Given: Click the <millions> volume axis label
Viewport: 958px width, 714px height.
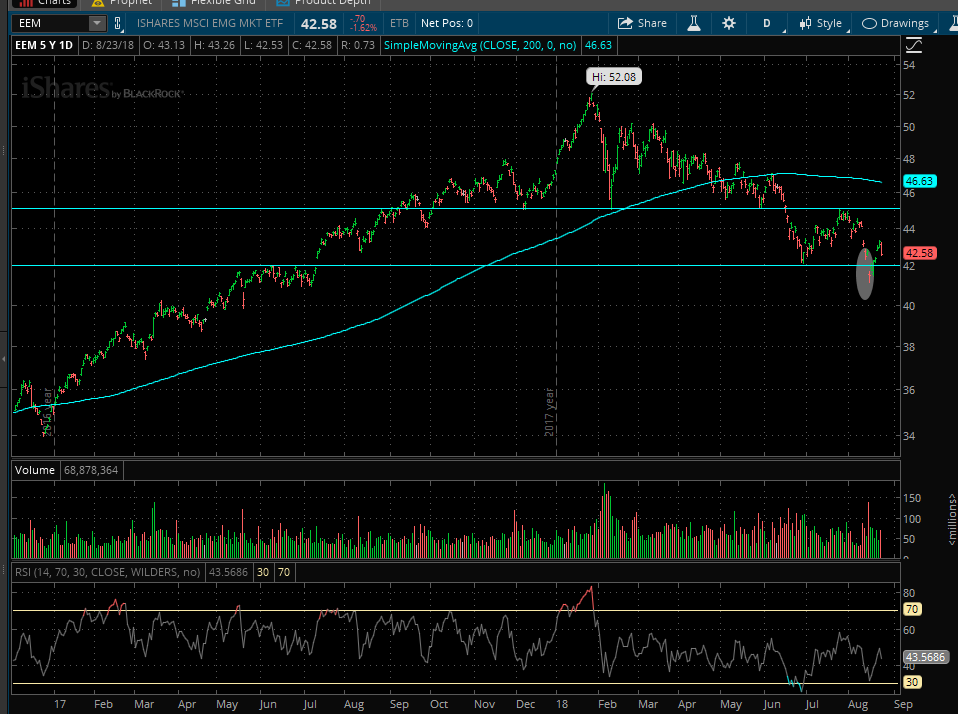Looking at the screenshot, I should 952,520.
